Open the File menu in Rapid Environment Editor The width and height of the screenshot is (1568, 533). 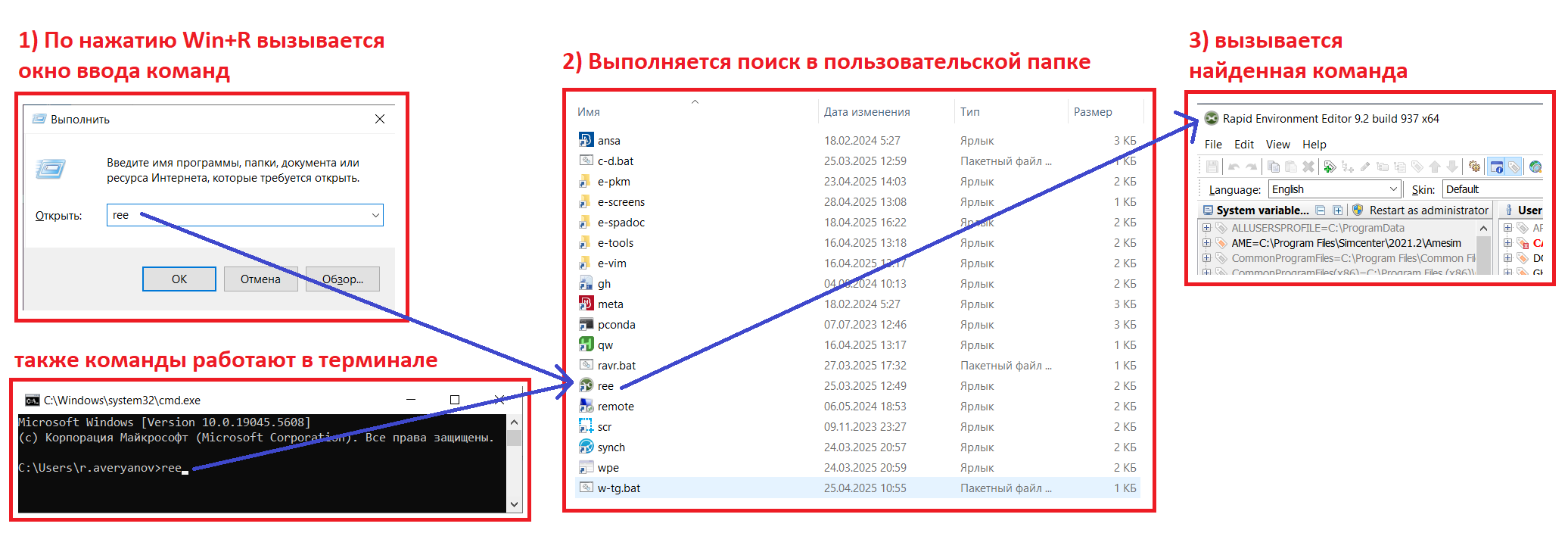pyautogui.click(x=1213, y=145)
